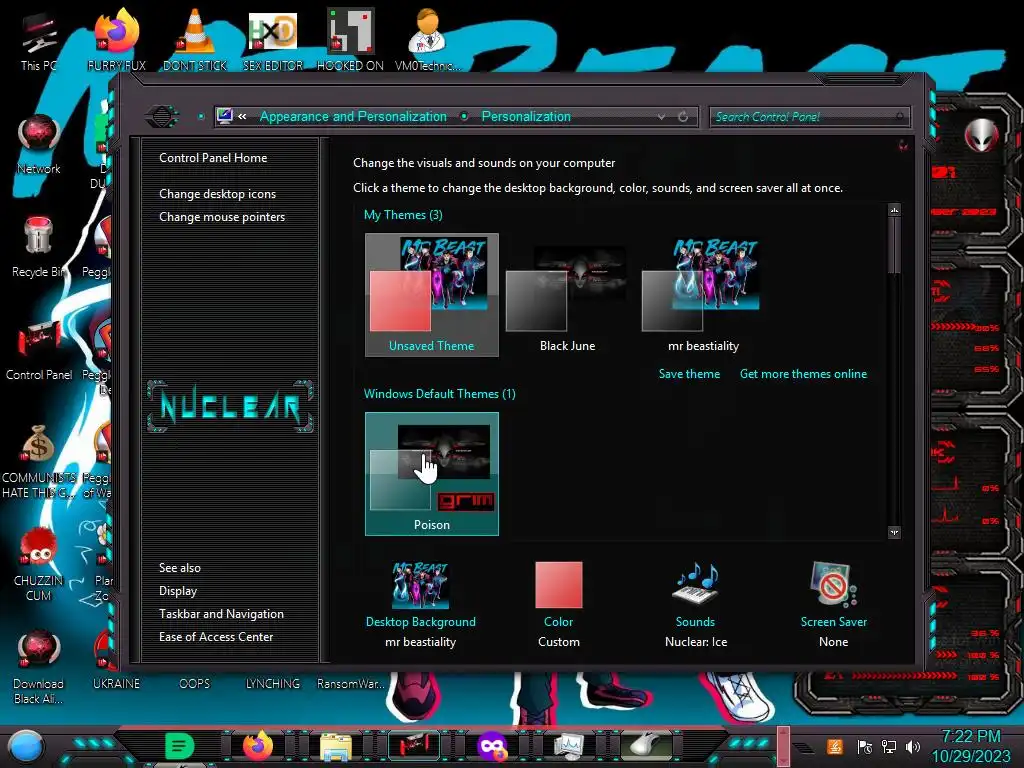Open Desktop Background settings
Screen dimensions: 1024x768
coord(421,605)
